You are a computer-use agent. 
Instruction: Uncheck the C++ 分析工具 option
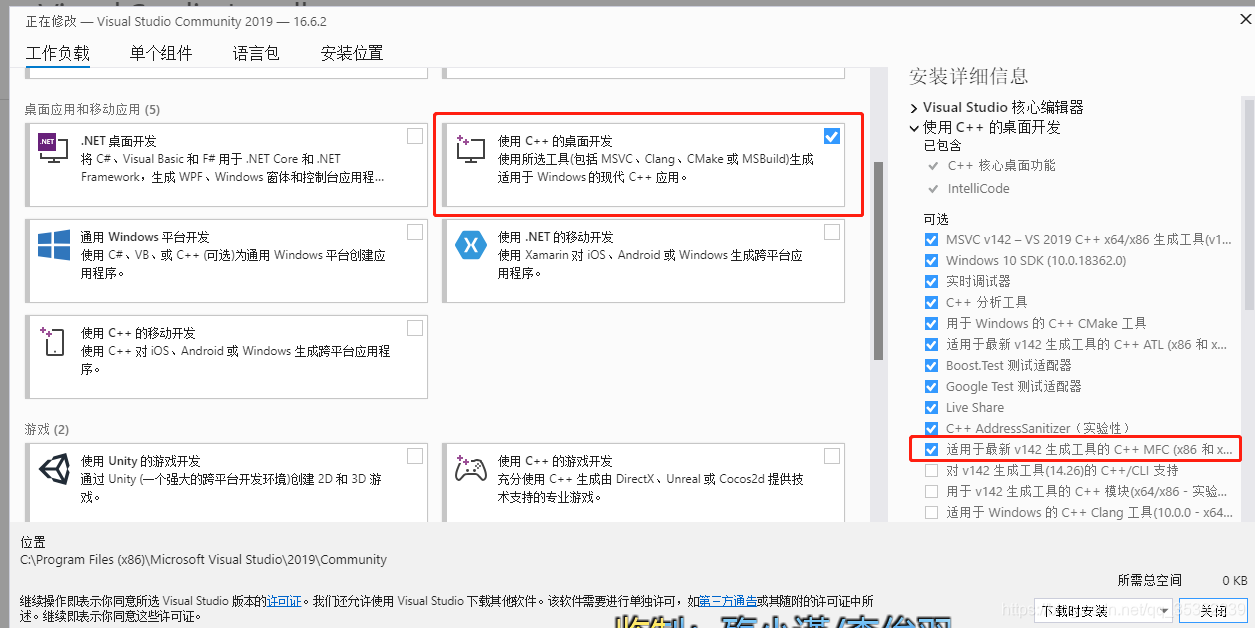(x=932, y=303)
